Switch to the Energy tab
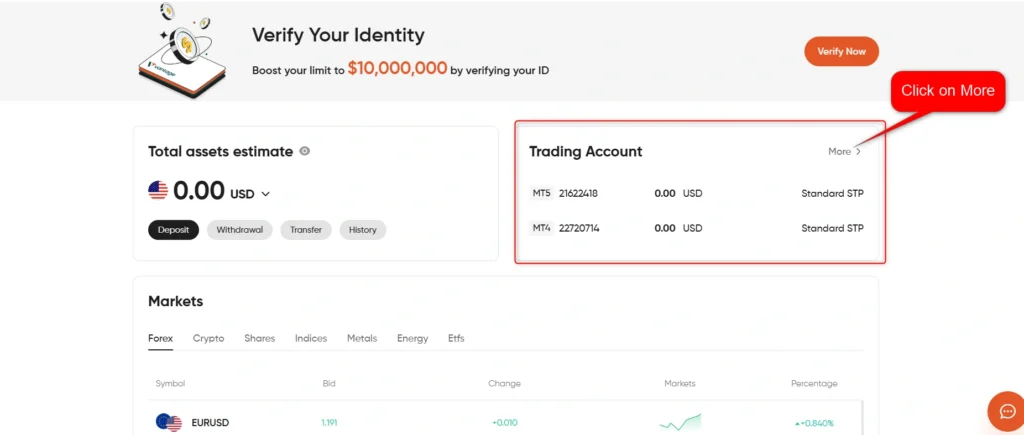The image size is (1024, 435). (413, 338)
